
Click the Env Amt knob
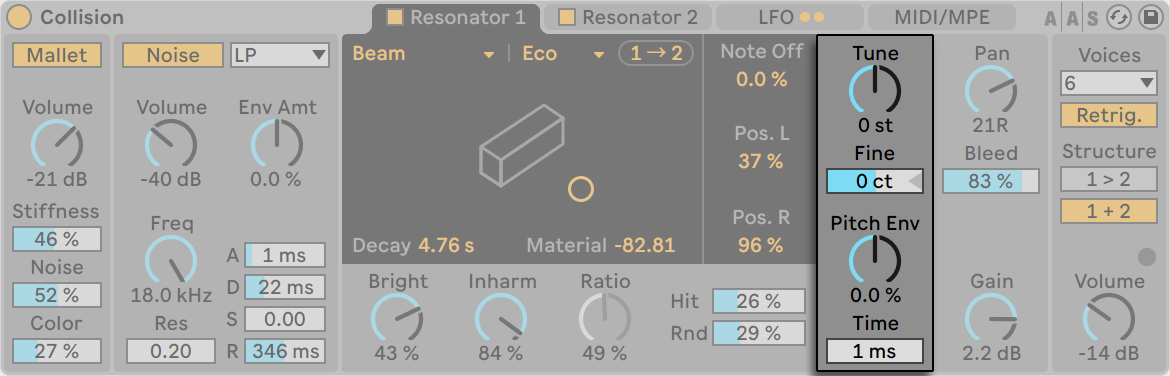(x=276, y=144)
